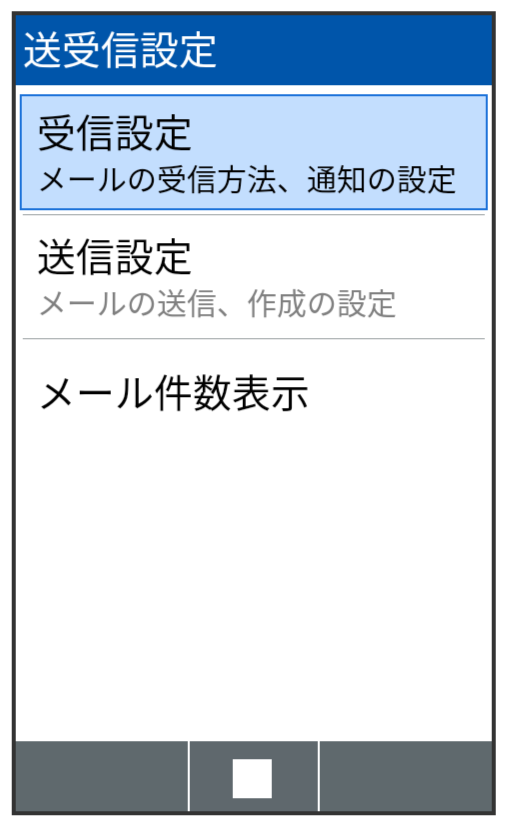Tap the left softkey at bottom bar
507x826 pixels.
[101, 777]
